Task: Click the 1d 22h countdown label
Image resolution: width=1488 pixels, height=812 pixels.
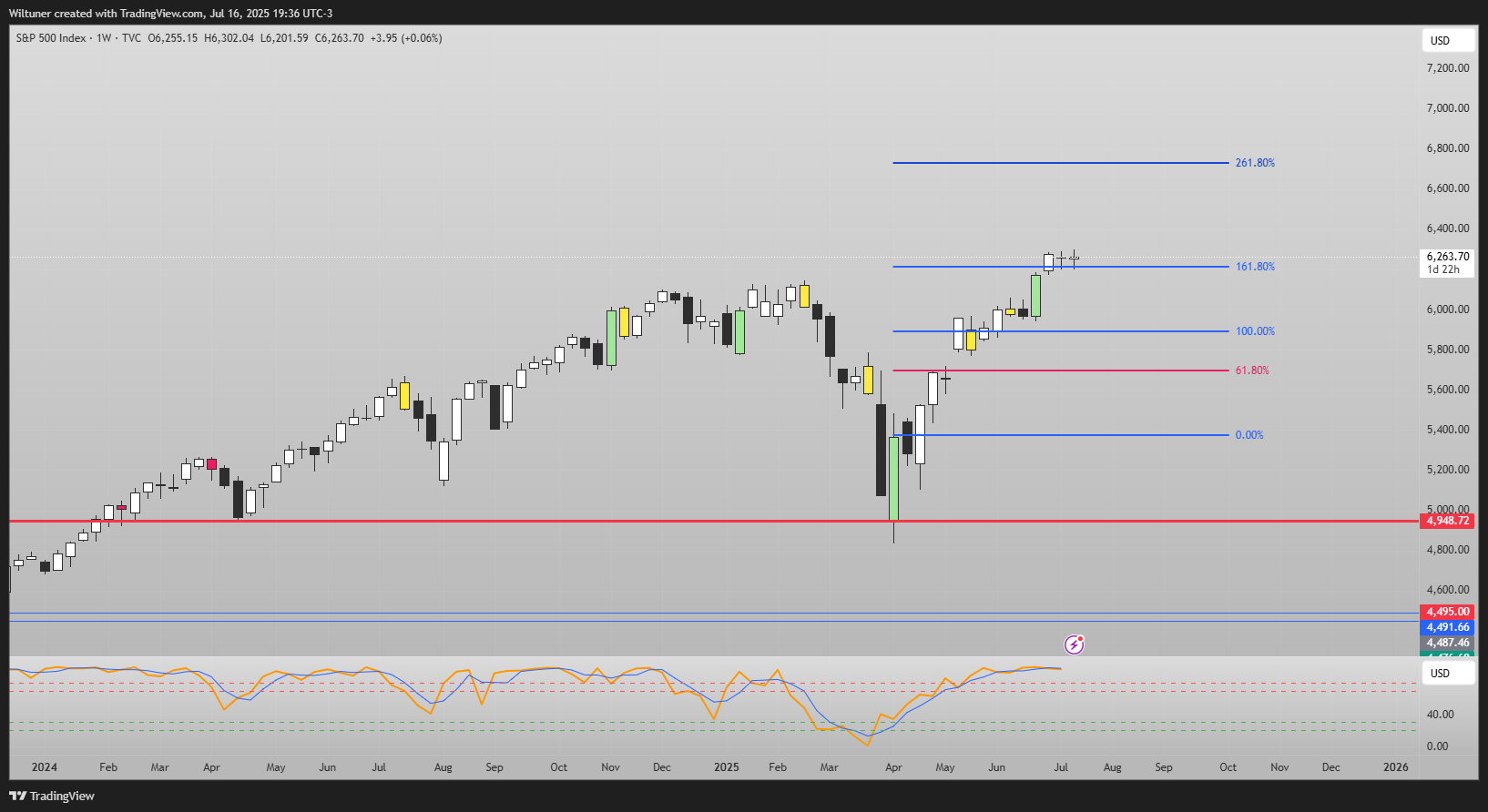Action: (x=1443, y=269)
